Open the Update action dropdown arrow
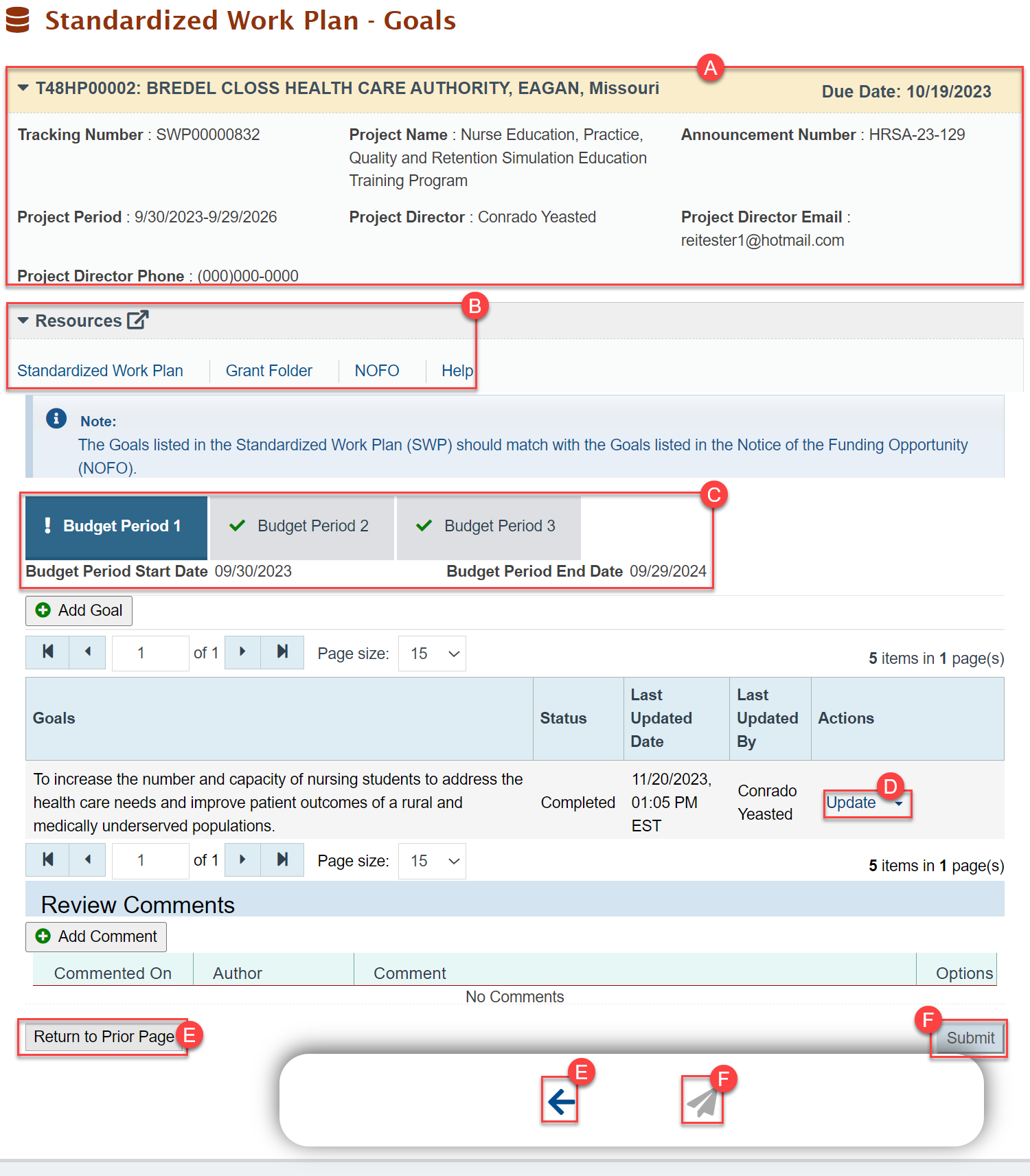Image resolution: width=1030 pixels, height=1176 pixels. coord(899,803)
